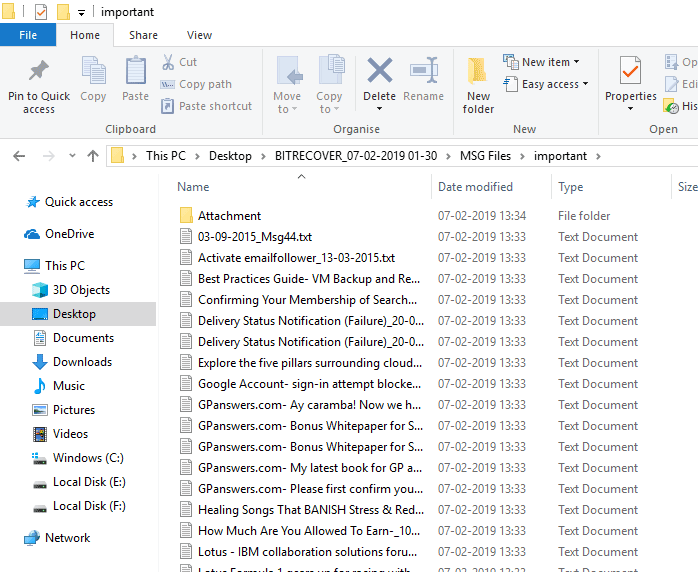The height and width of the screenshot is (572, 698).
Task: Select file 03-09-2015_Msg44.txt
Action: pos(255,237)
